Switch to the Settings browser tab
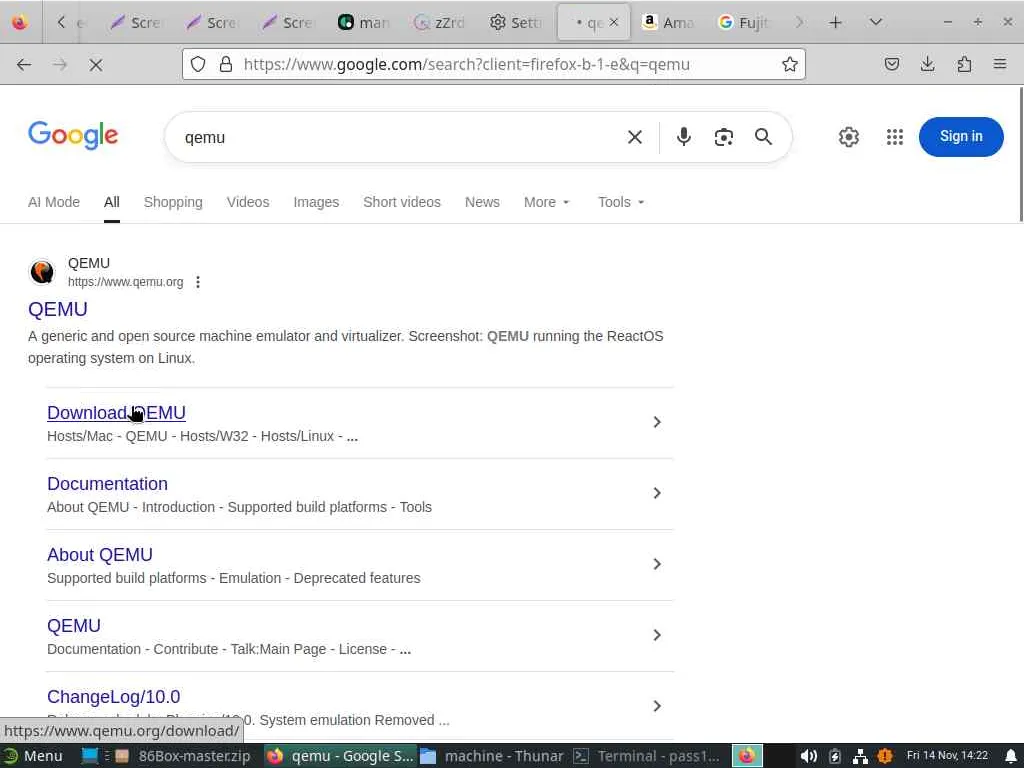 tap(516, 23)
